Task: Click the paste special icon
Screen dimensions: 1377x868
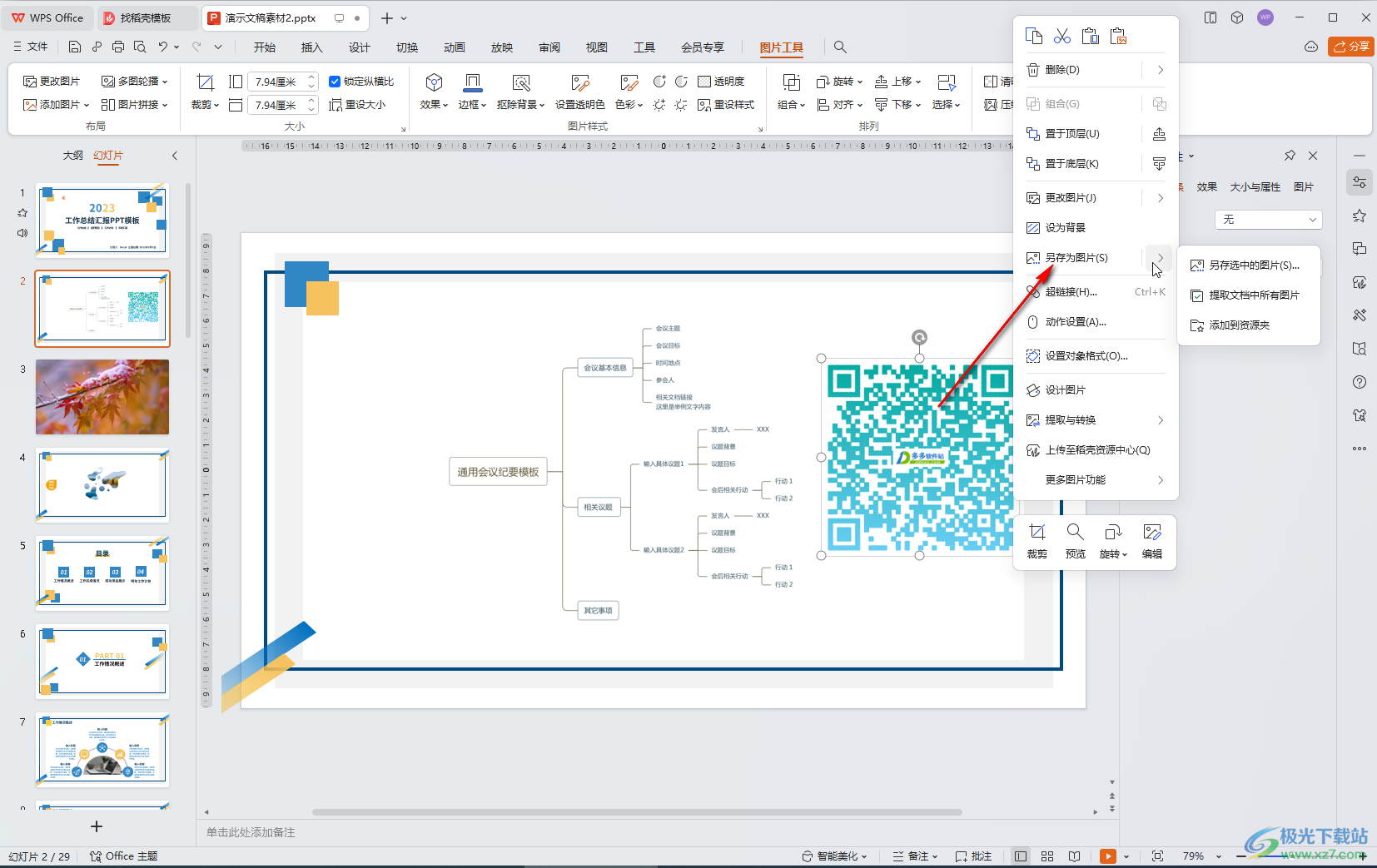Action: pos(1118,36)
